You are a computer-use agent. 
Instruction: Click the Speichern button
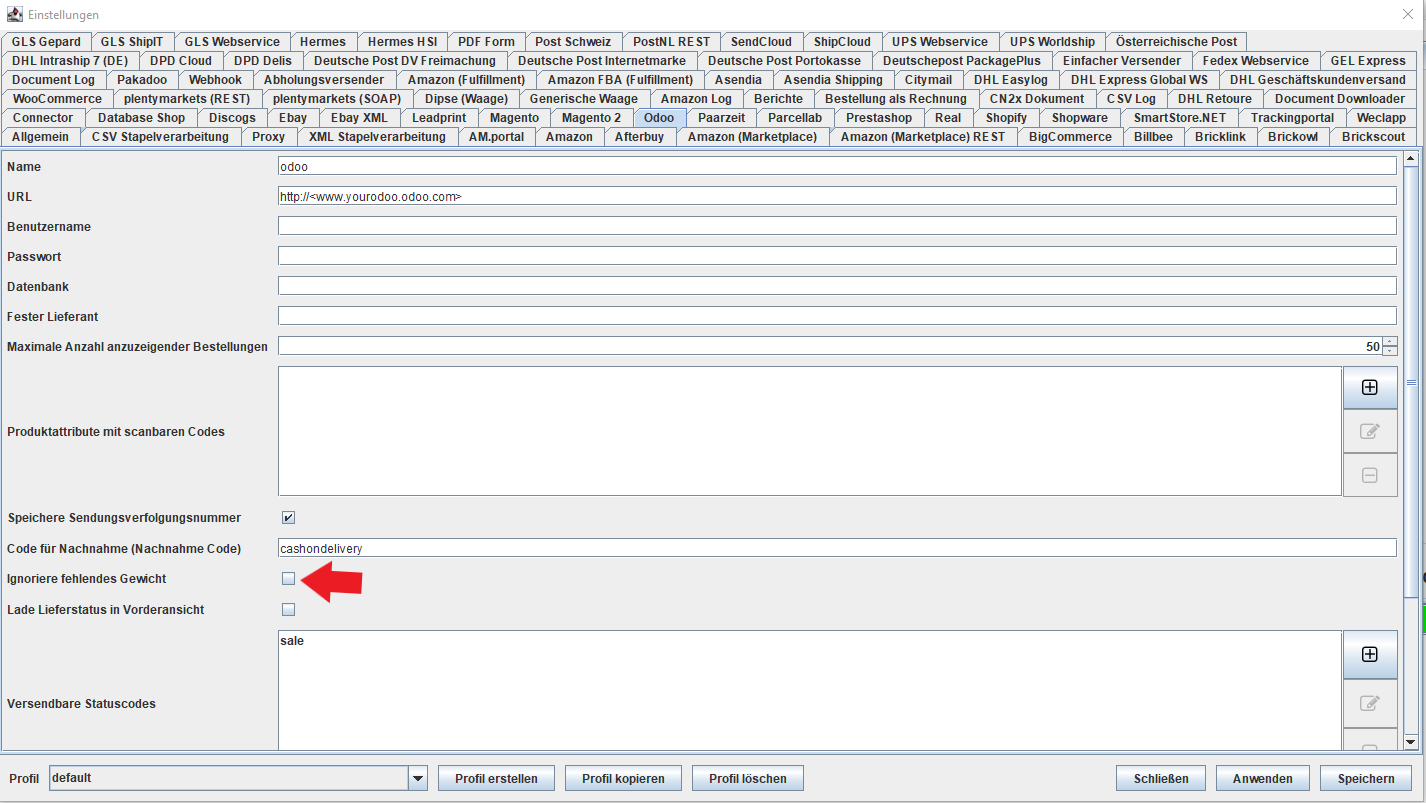(1366, 778)
